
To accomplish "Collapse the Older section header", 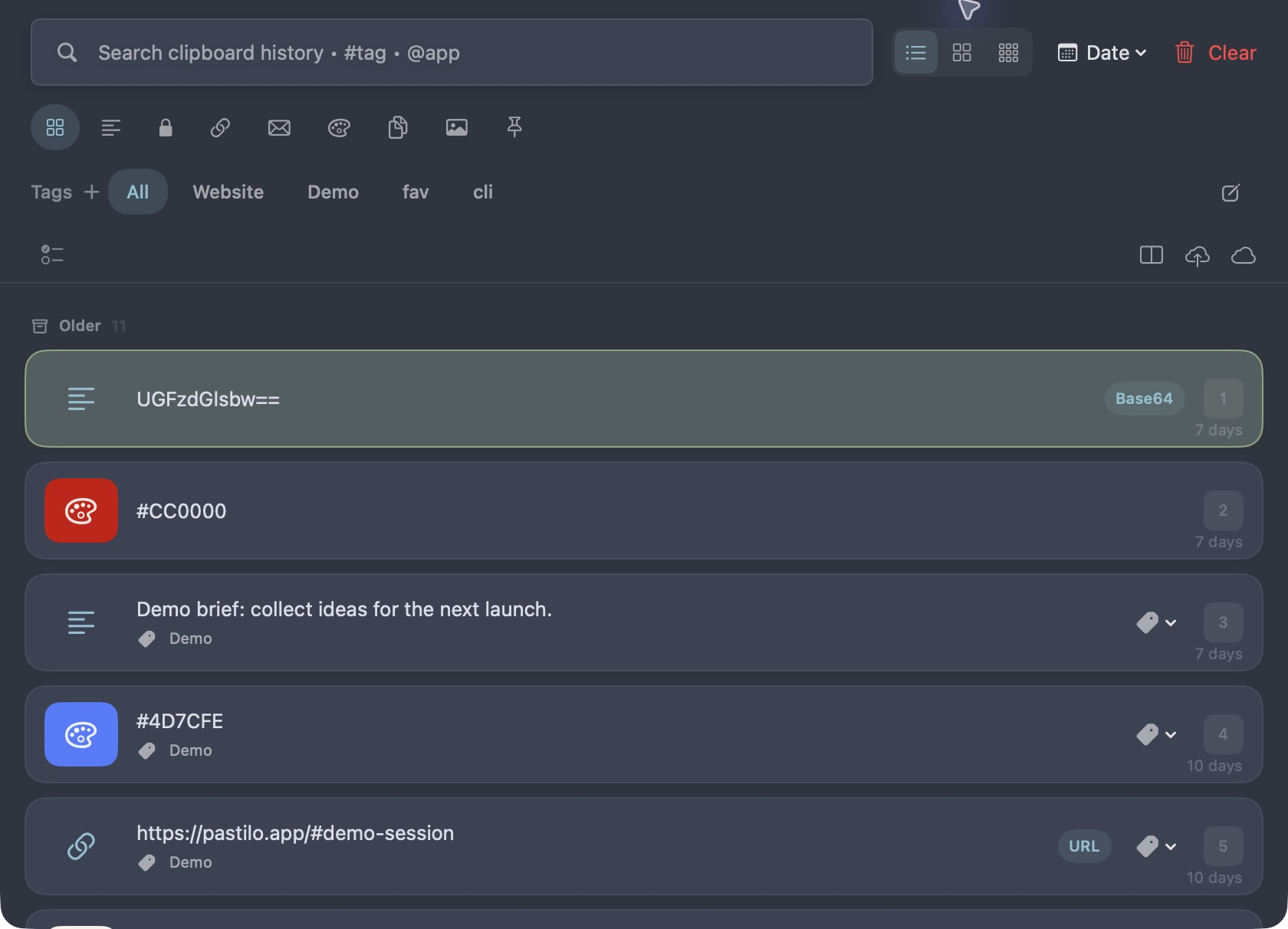I will (79, 326).
